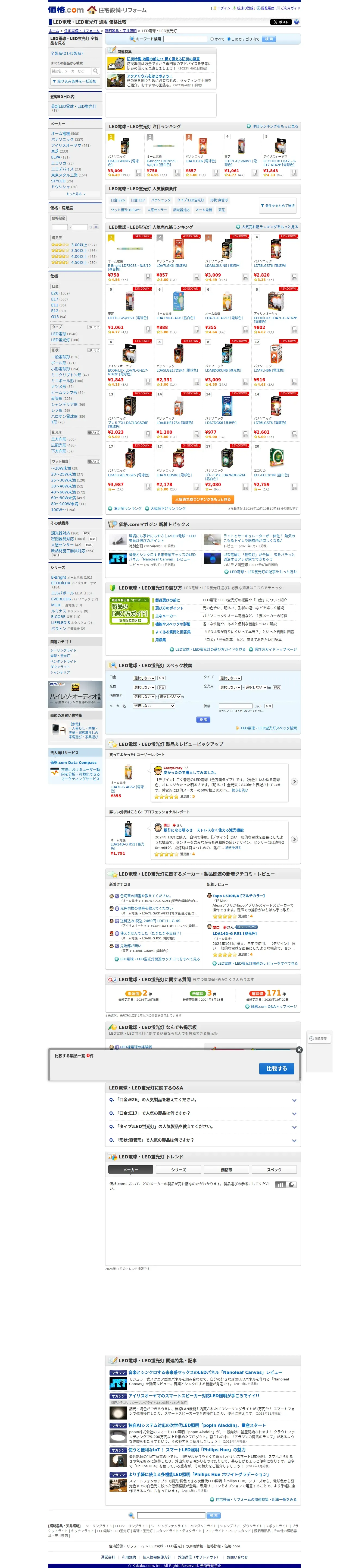Click the 人気売れ筋ランキングをもっと見る button
The height and width of the screenshot is (1568, 349).
203,500
